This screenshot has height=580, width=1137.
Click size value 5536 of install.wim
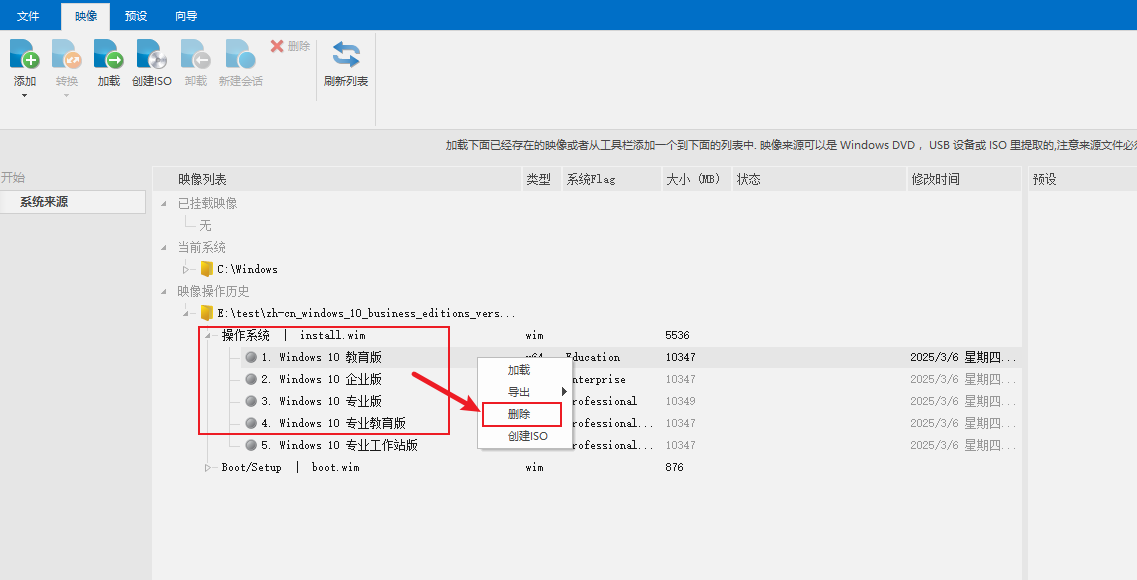click(677, 335)
